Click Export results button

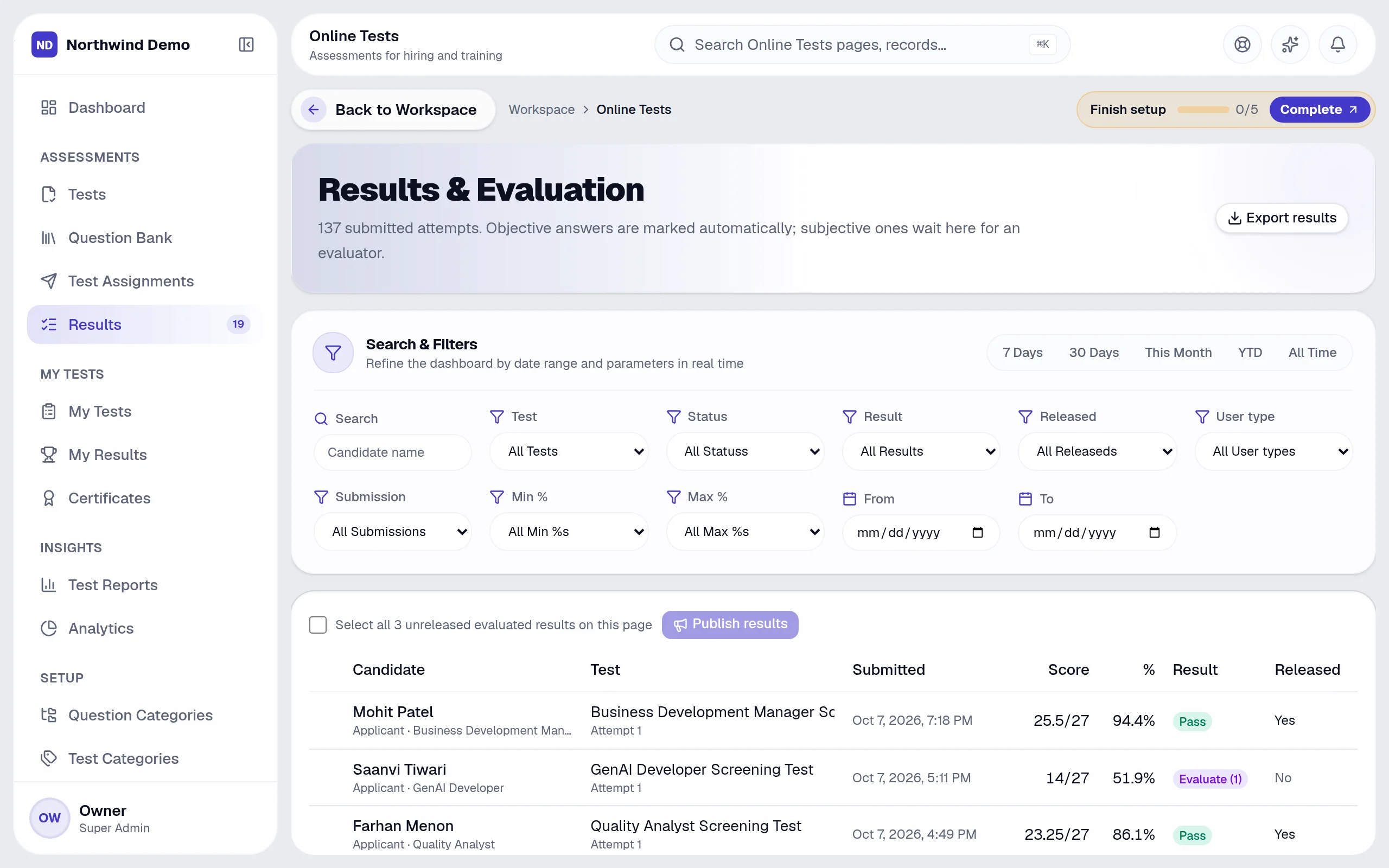[x=1281, y=218]
